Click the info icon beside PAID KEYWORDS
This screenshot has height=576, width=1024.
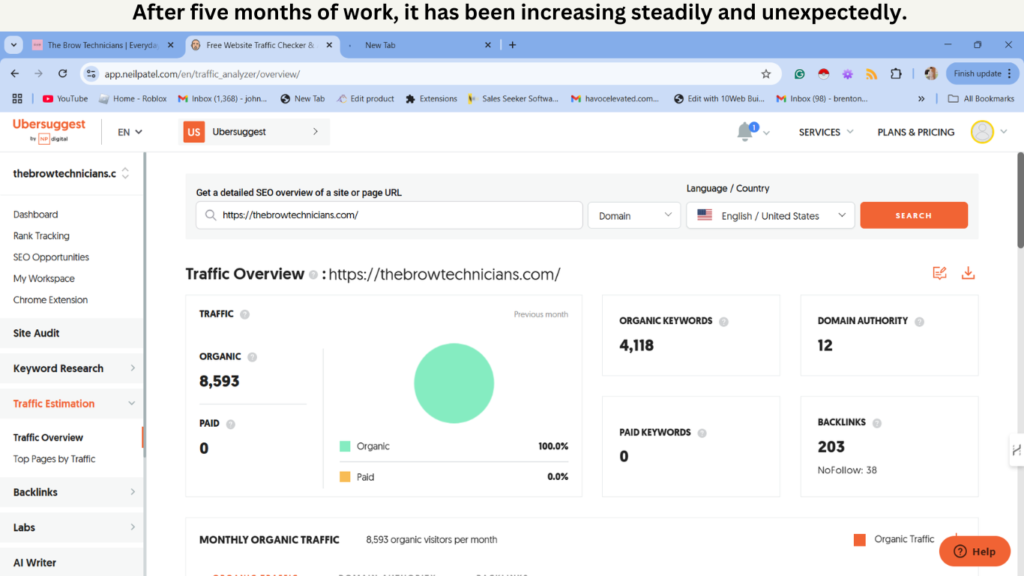pos(702,433)
